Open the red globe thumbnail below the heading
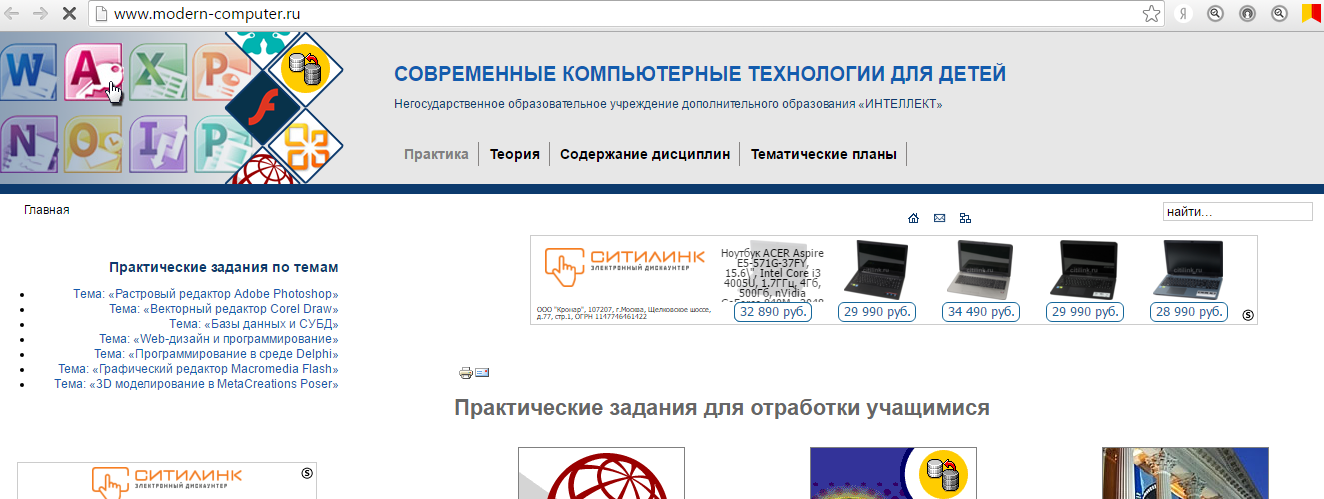This screenshot has height=499, width=1324. (601, 473)
